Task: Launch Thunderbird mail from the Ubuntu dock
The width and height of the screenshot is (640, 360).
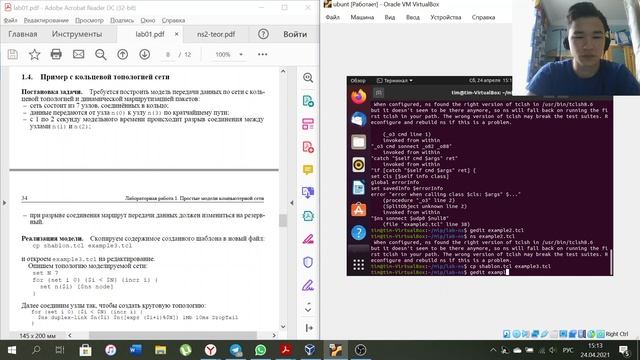Action: click(359, 119)
